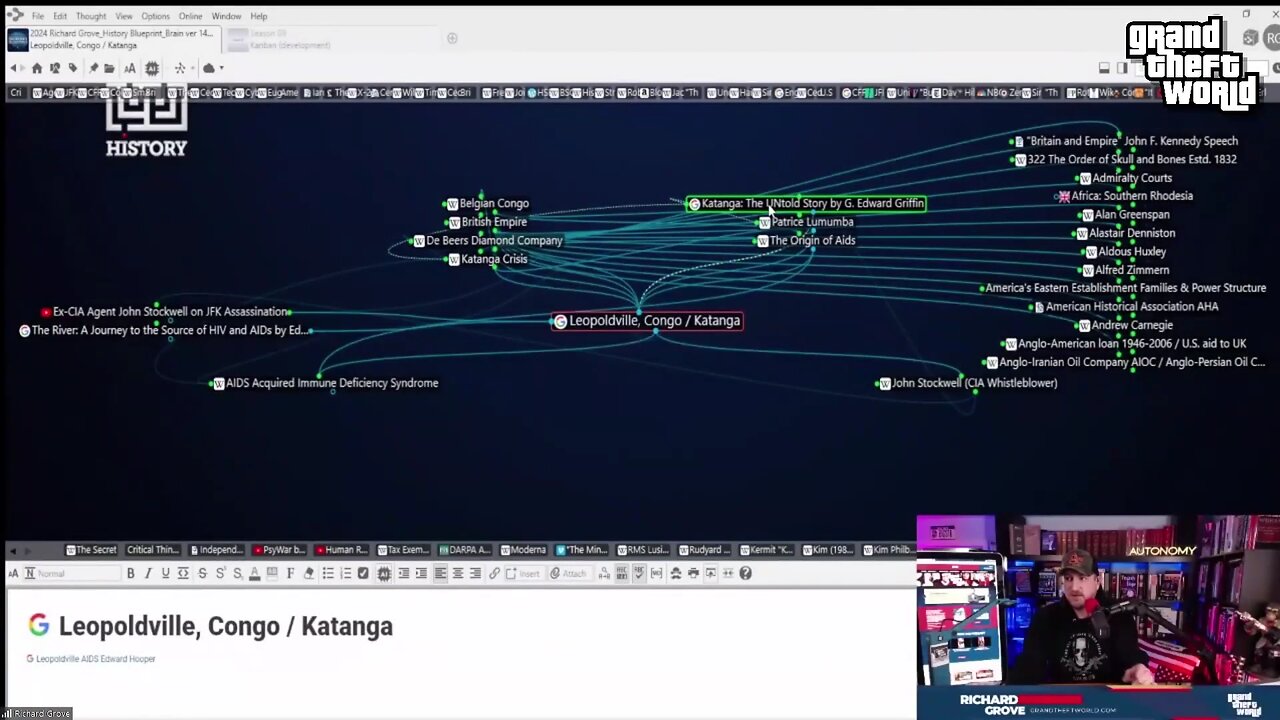Viewport: 1280px width, 720px height.
Task: Open the Moderna pinned tab
Action: pyautogui.click(x=524, y=550)
